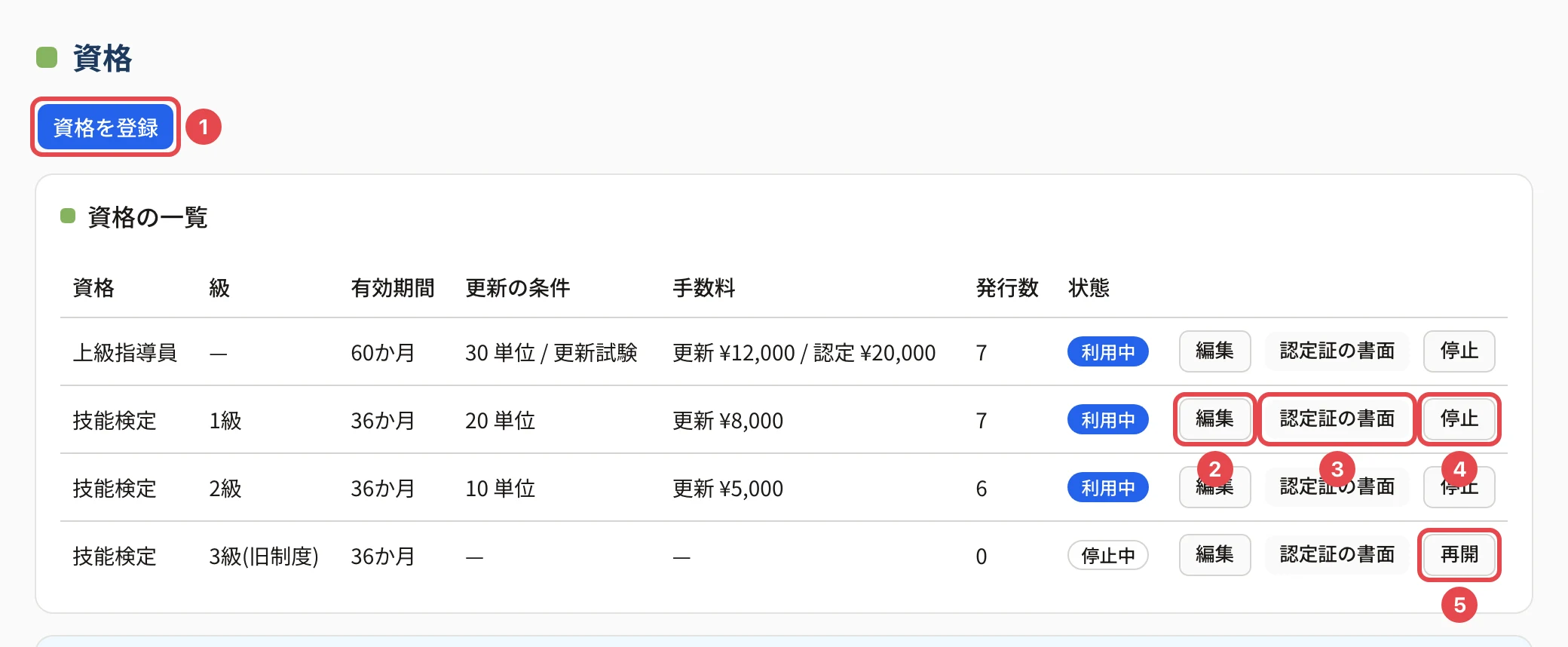Click the 利用中 badge for 上級指導員

[x=1107, y=352]
